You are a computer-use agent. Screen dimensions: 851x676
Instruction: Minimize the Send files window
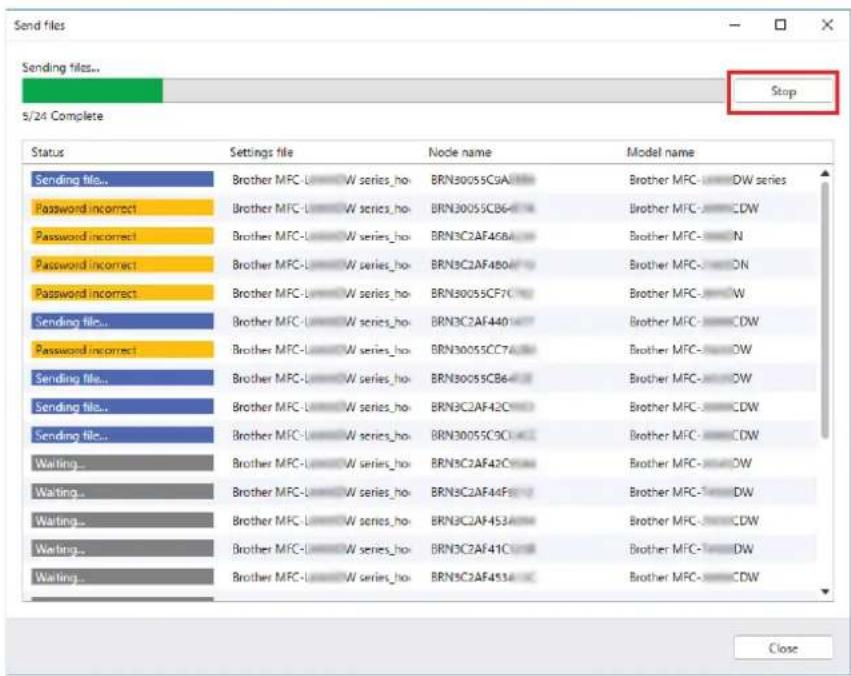735,25
